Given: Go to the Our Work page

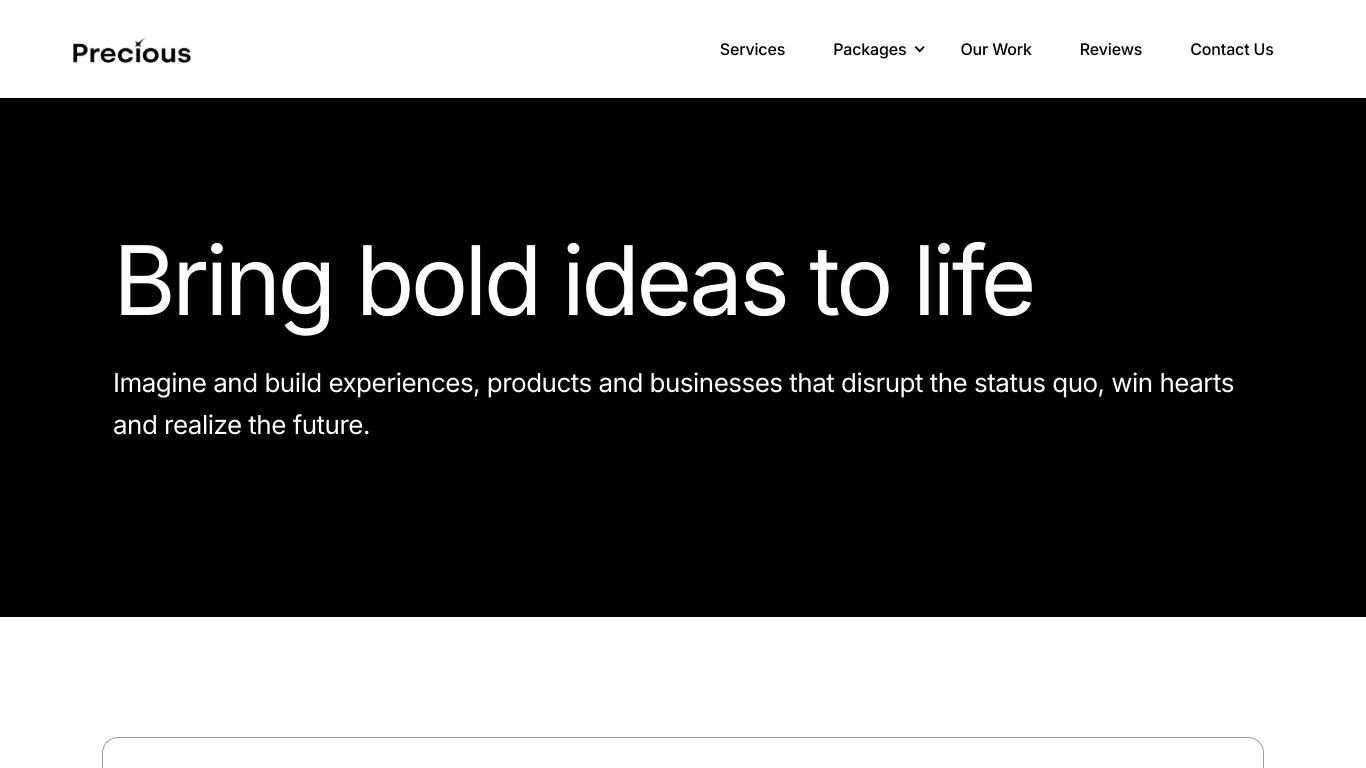Looking at the screenshot, I should coord(996,49).
